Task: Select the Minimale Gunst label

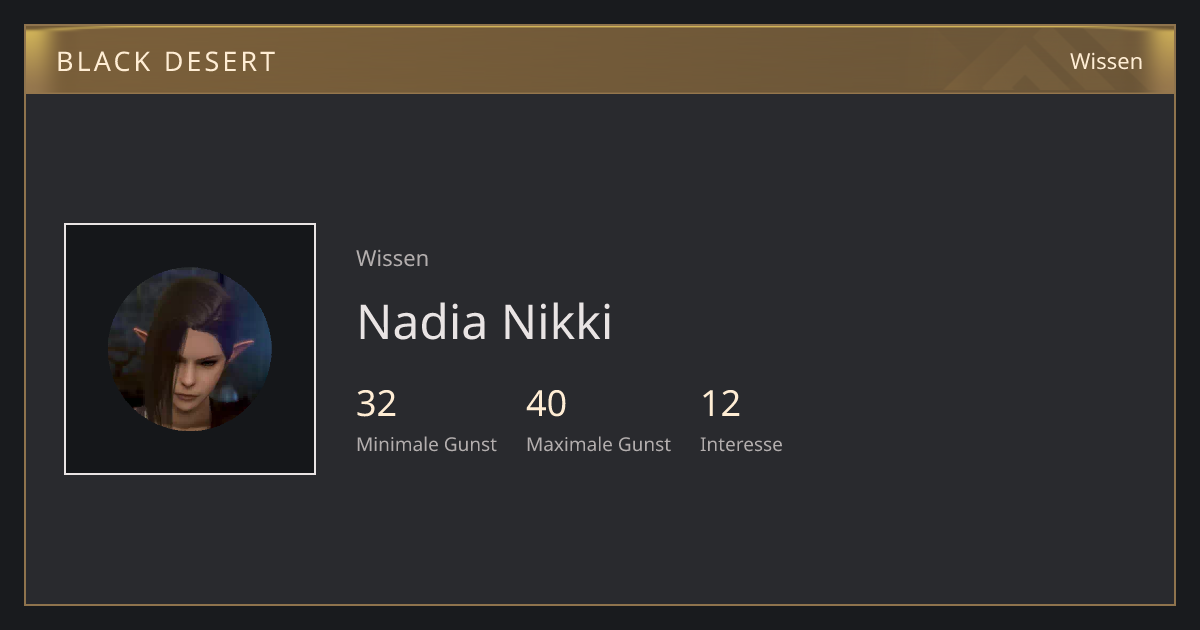Action: click(426, 444)
